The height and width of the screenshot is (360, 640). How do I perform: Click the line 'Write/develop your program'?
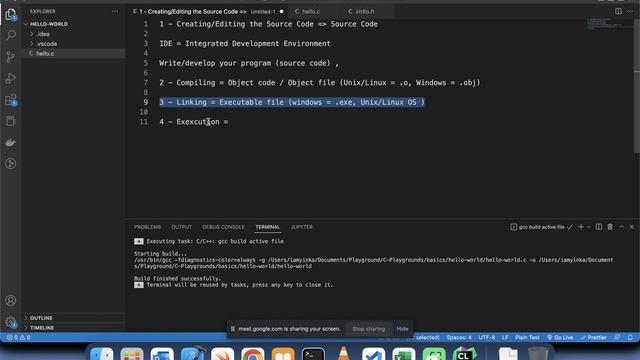pos(249,63)
